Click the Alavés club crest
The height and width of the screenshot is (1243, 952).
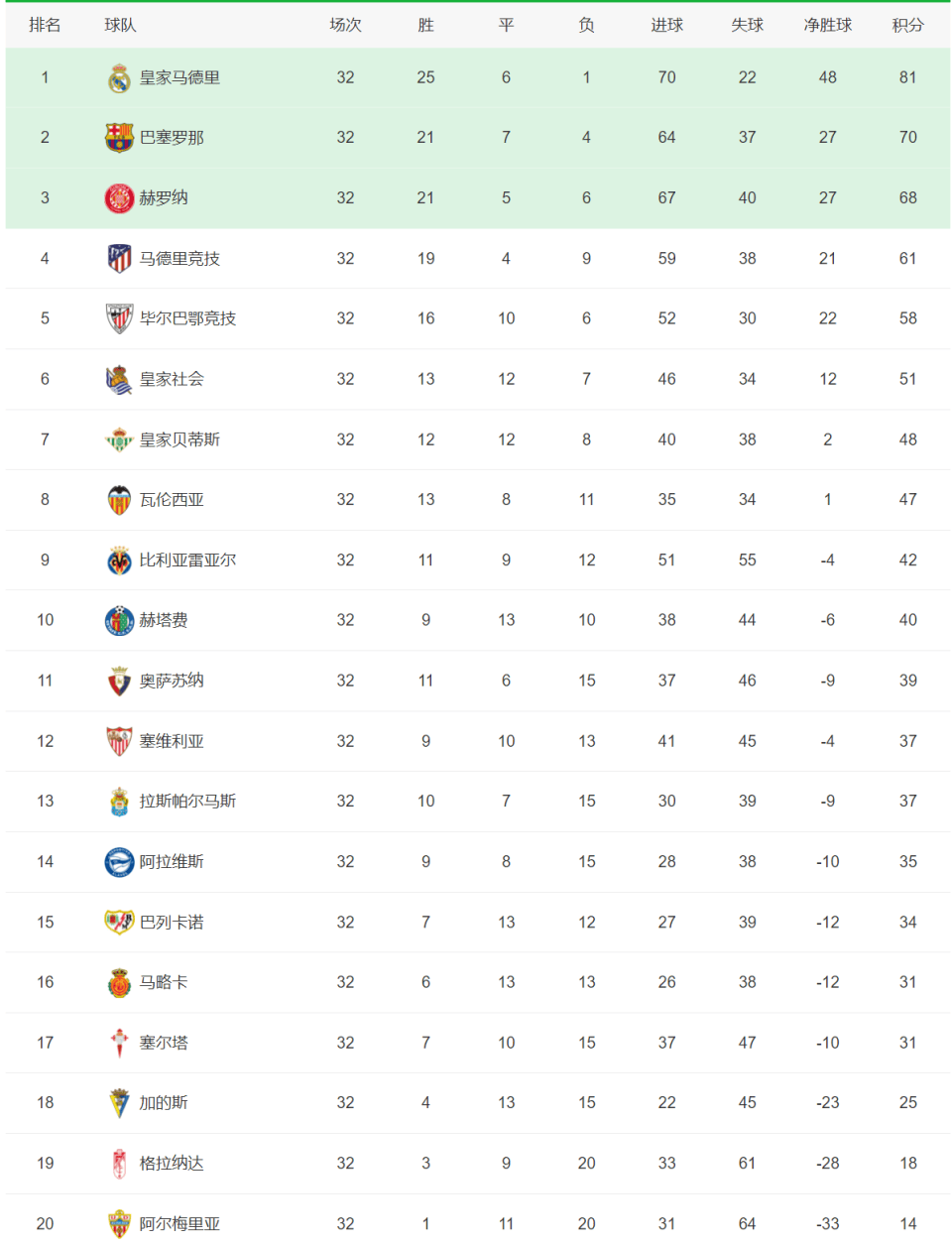[x=119, y=862]
